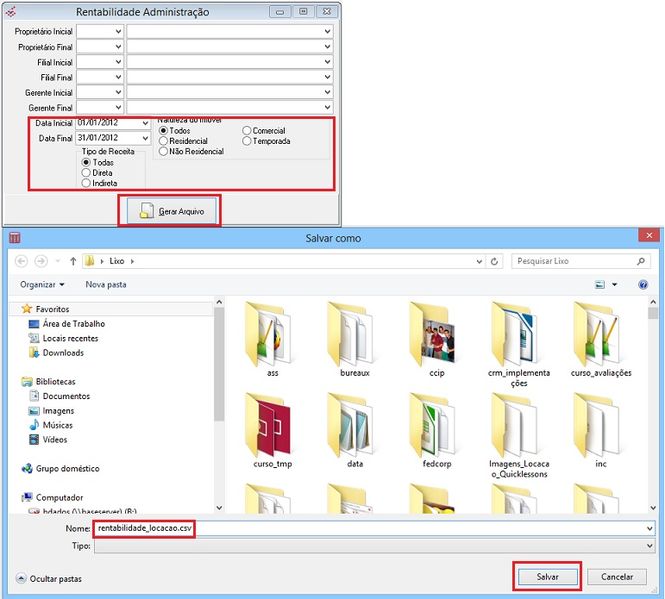Open the ccip folder icon
Image resolution: width=665 pixels, height=599 pixels.
[x=434, y=333]
